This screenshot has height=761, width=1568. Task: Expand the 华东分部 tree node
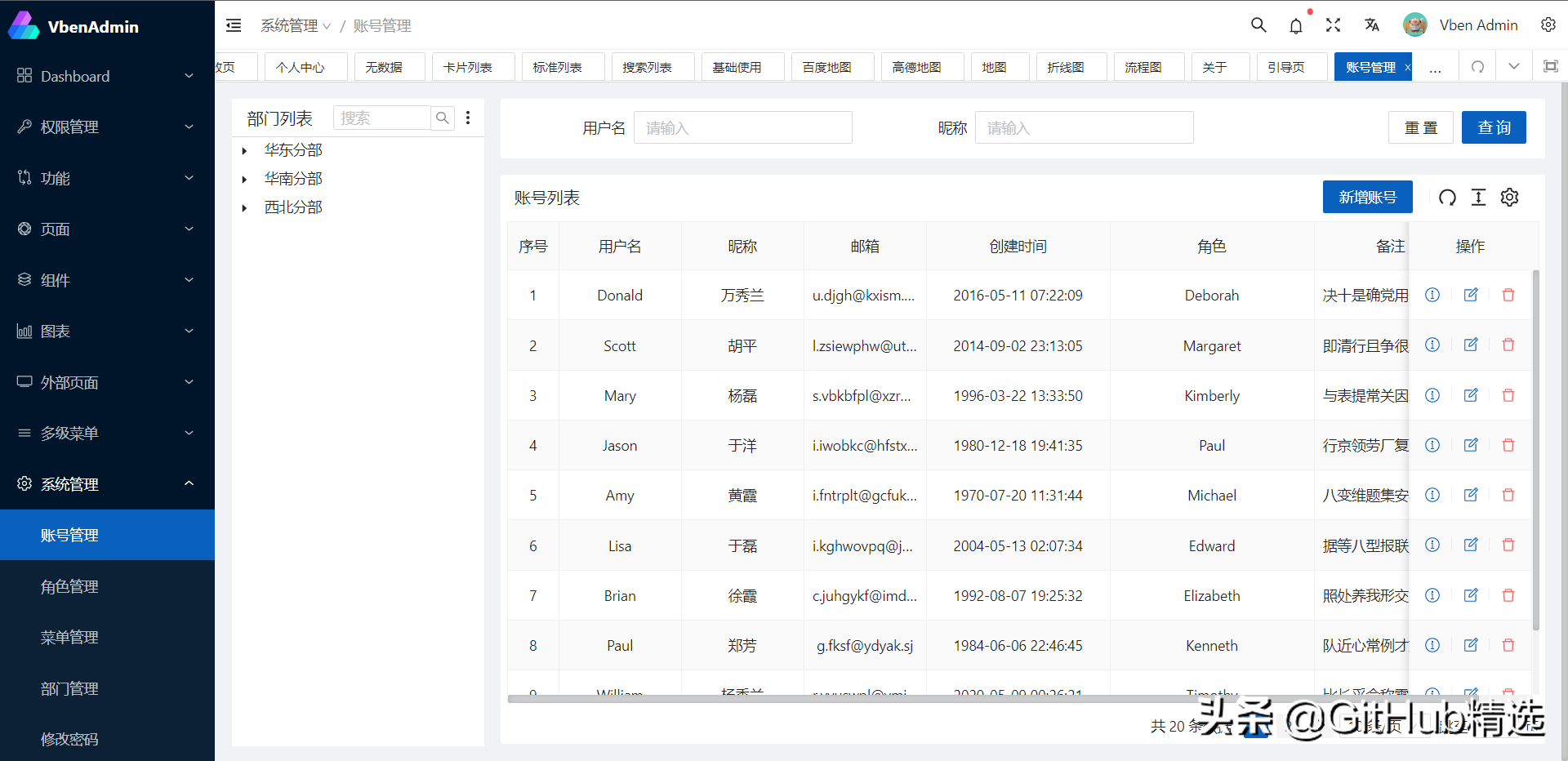[x=243, y=149]
